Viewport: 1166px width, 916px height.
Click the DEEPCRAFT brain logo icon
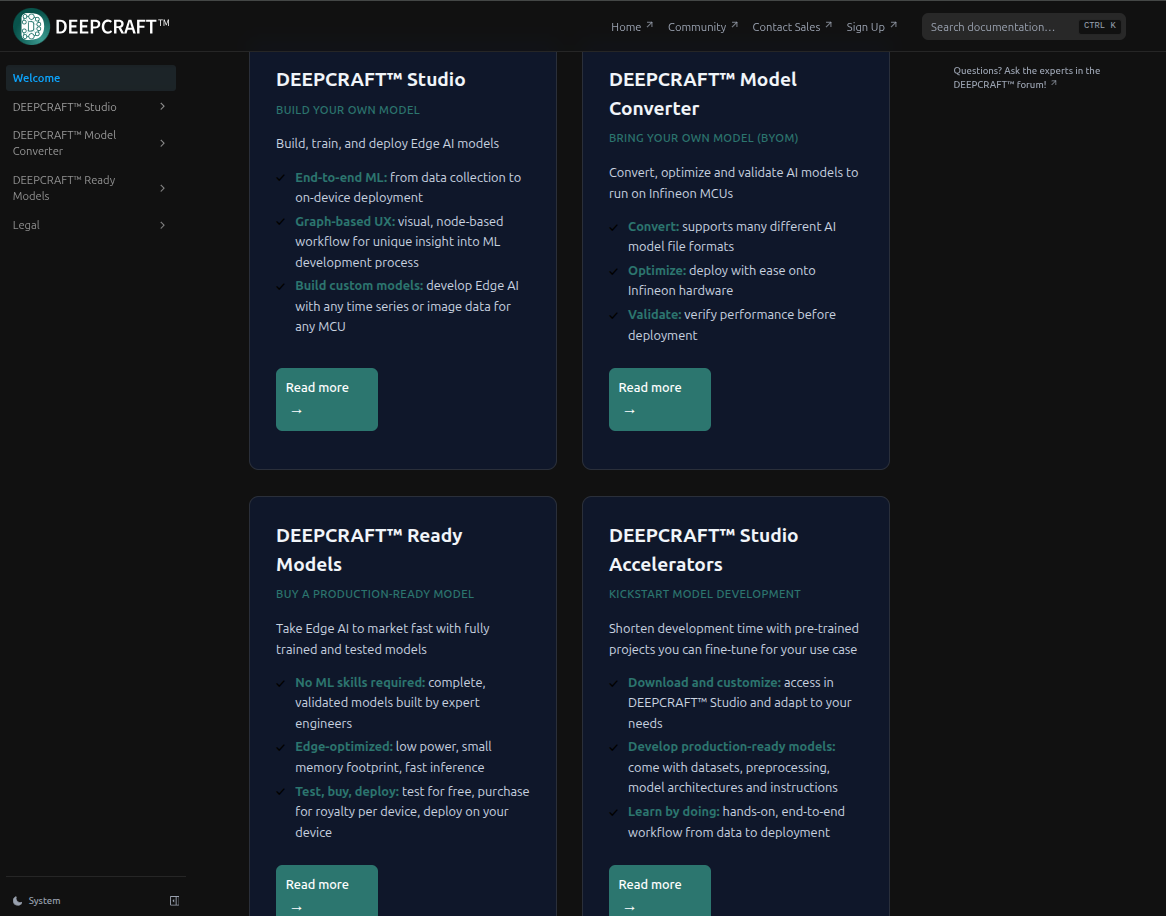coord(31,27)
